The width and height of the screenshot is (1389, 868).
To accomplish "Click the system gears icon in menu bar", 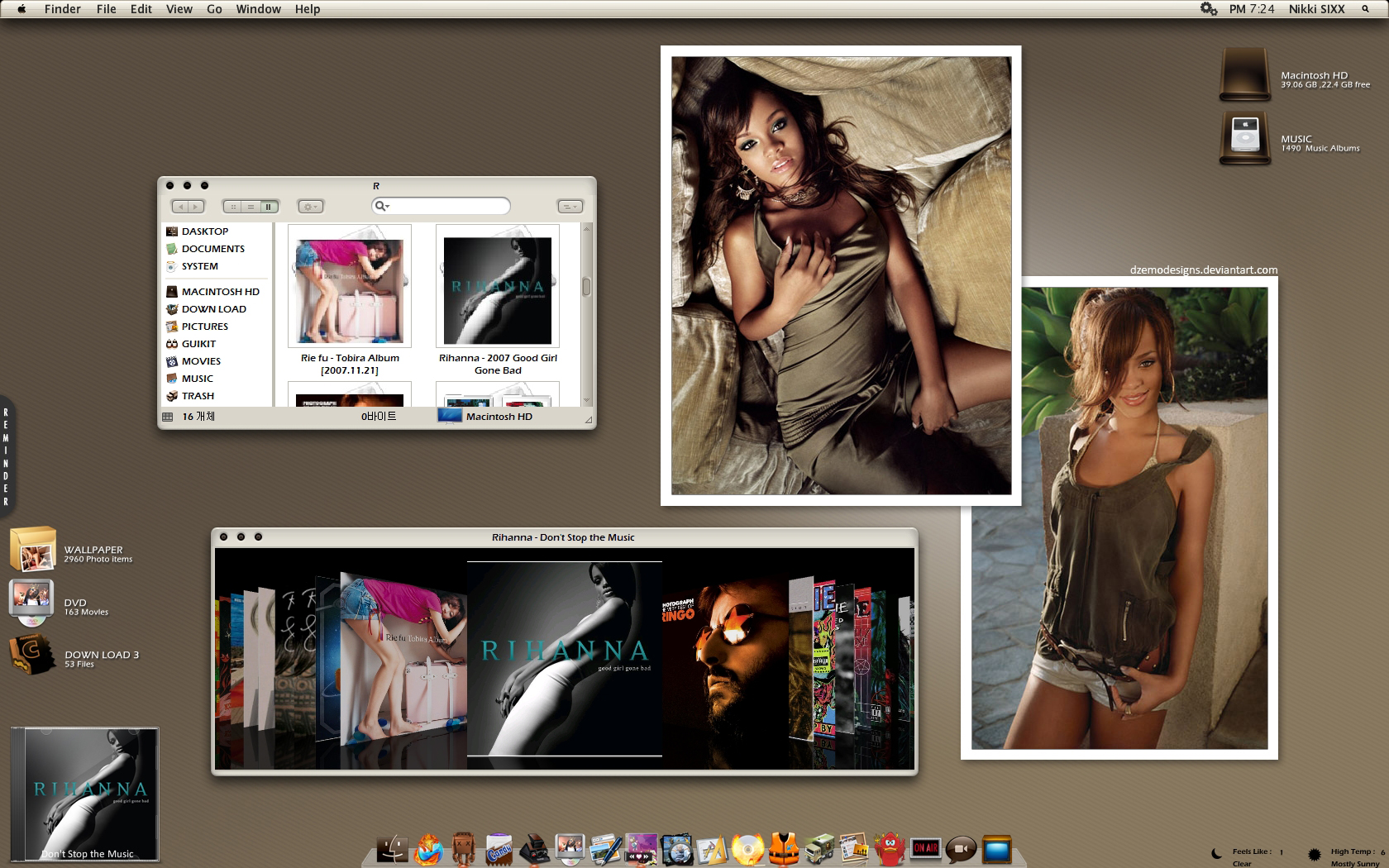I will [1209, 9].
